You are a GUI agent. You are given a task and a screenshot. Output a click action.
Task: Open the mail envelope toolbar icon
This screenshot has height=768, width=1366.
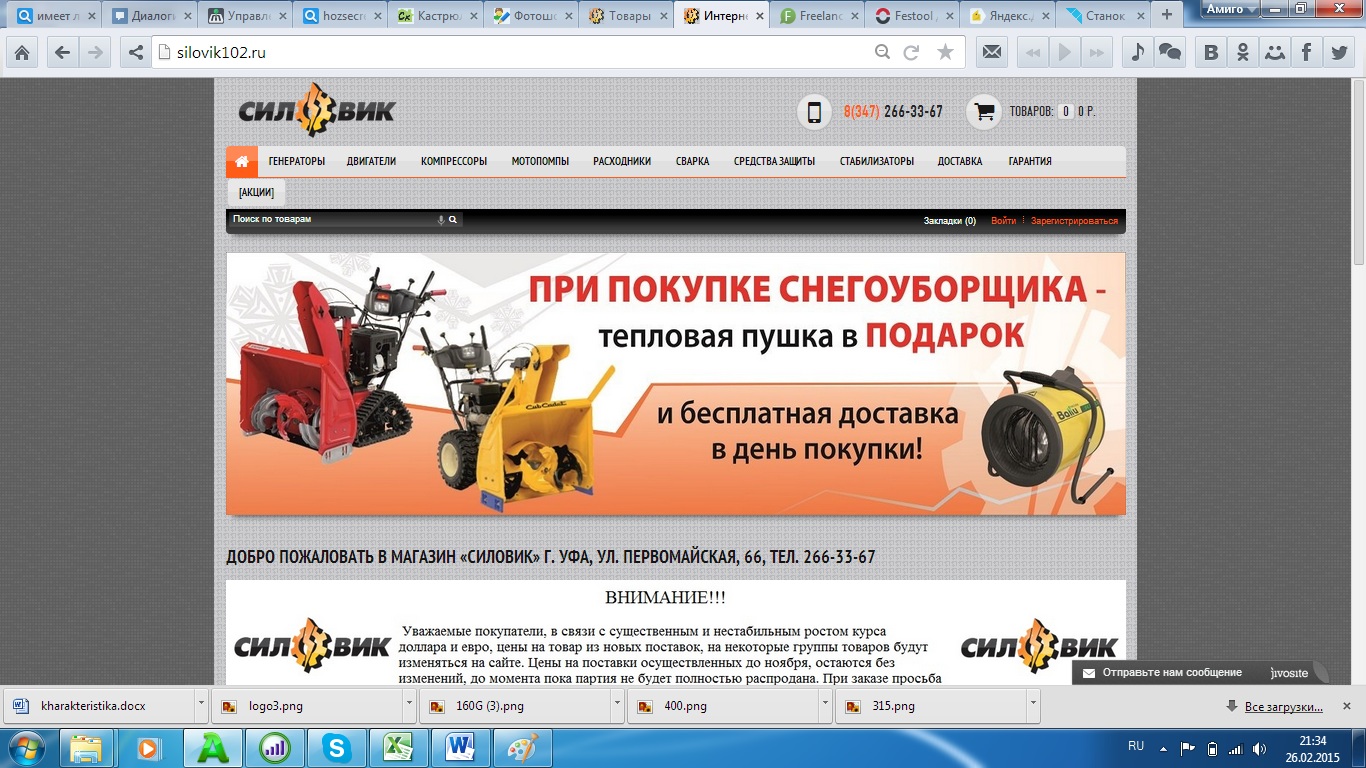pyautogui.click(x=992, y=53)
